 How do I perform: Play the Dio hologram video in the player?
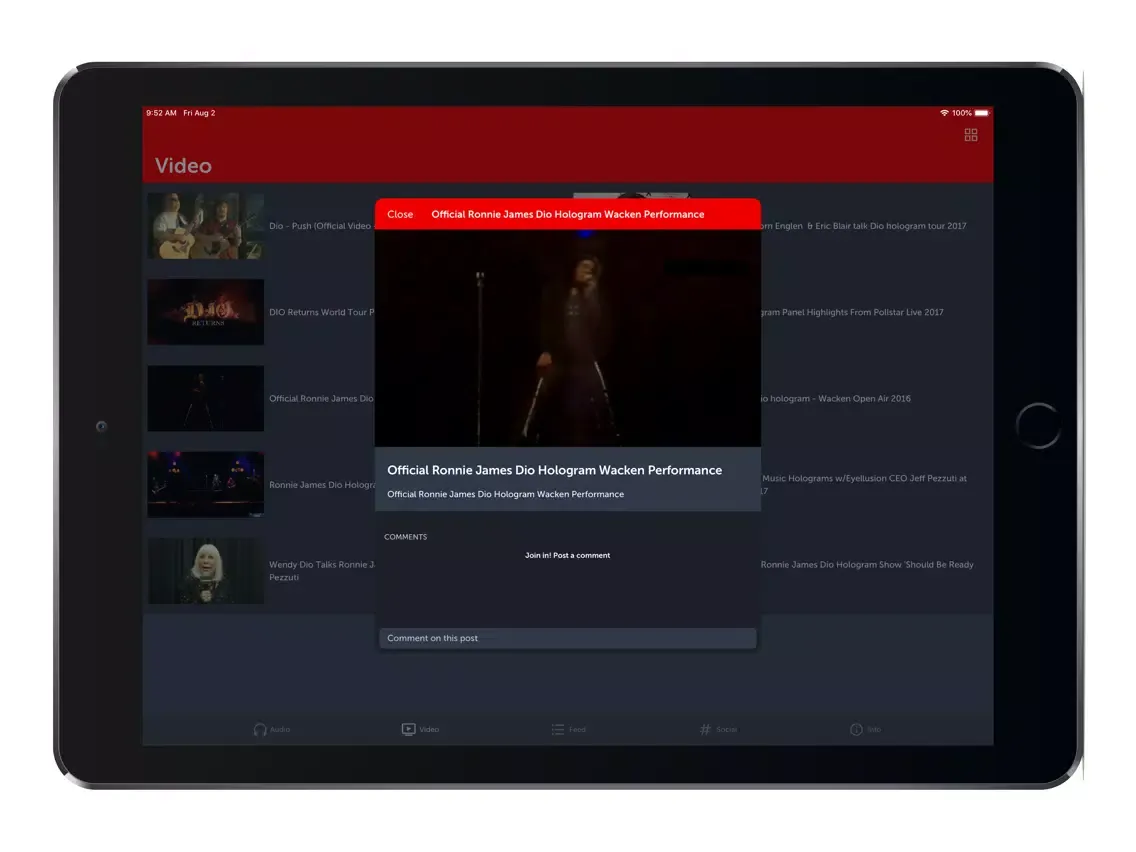[x=567, y=338]
